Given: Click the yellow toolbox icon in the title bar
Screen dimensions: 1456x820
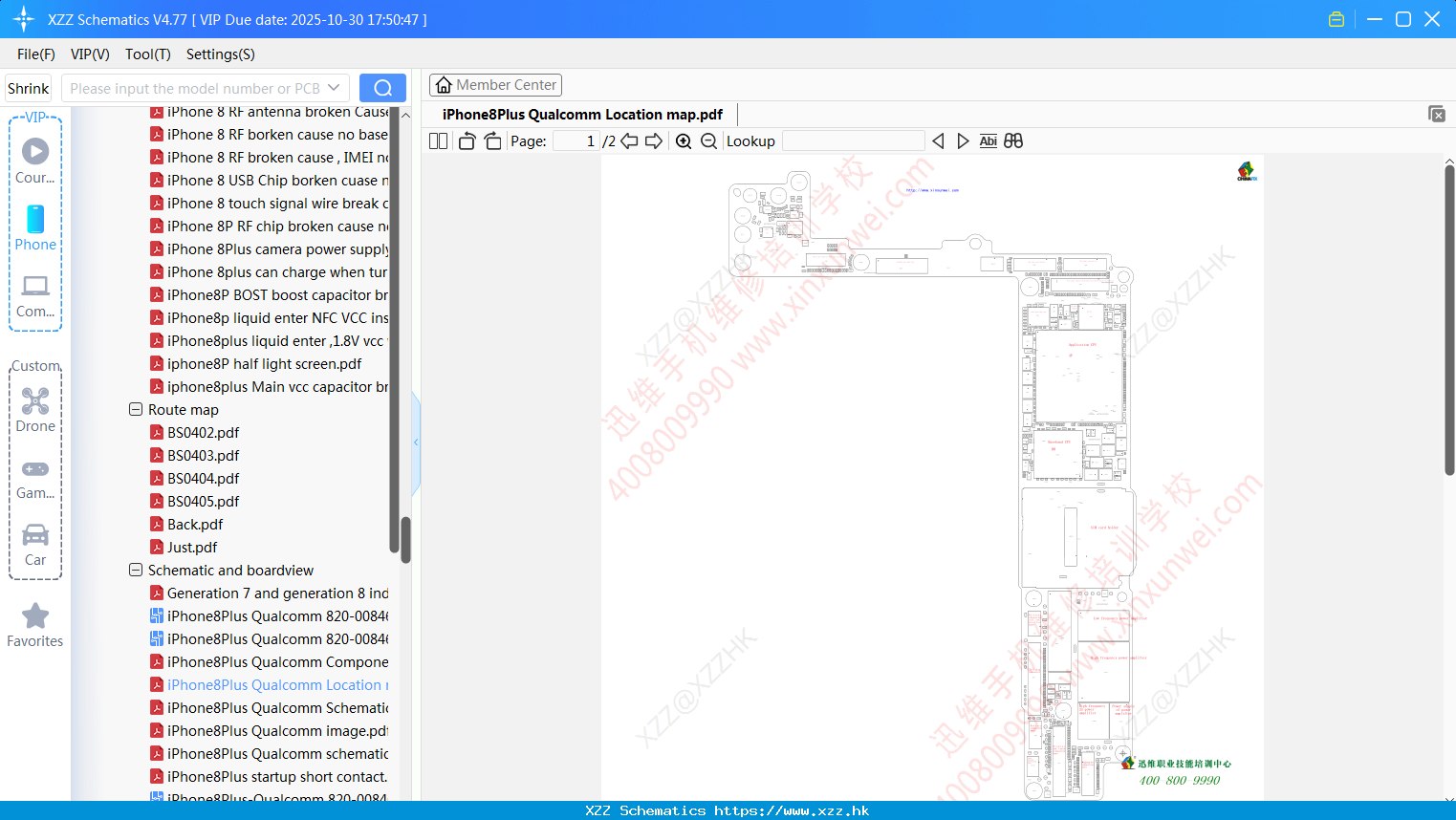Looking at the screenshot, I should 1336,19.
